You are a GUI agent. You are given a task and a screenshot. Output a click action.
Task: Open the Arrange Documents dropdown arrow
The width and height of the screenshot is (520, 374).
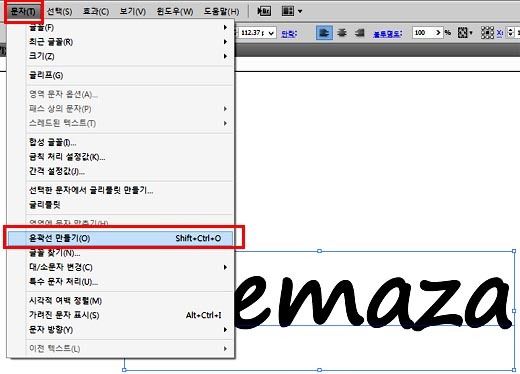coord(300,11)
